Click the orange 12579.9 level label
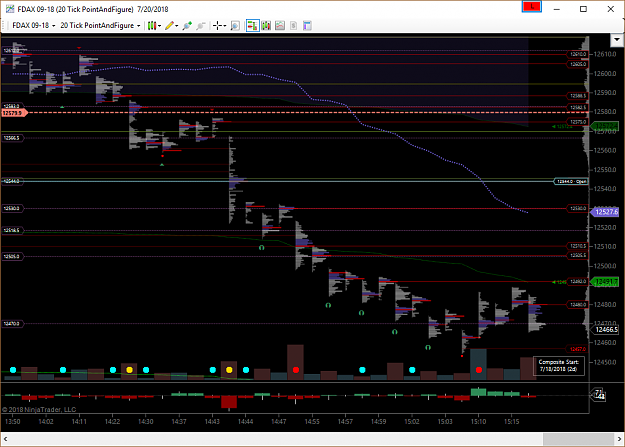 14,113
